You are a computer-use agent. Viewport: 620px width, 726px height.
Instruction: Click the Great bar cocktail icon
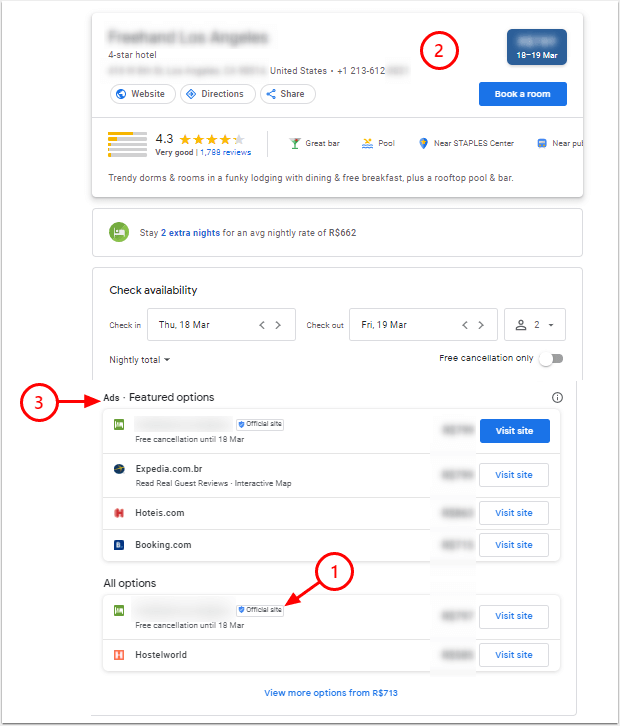pos(294,143)
